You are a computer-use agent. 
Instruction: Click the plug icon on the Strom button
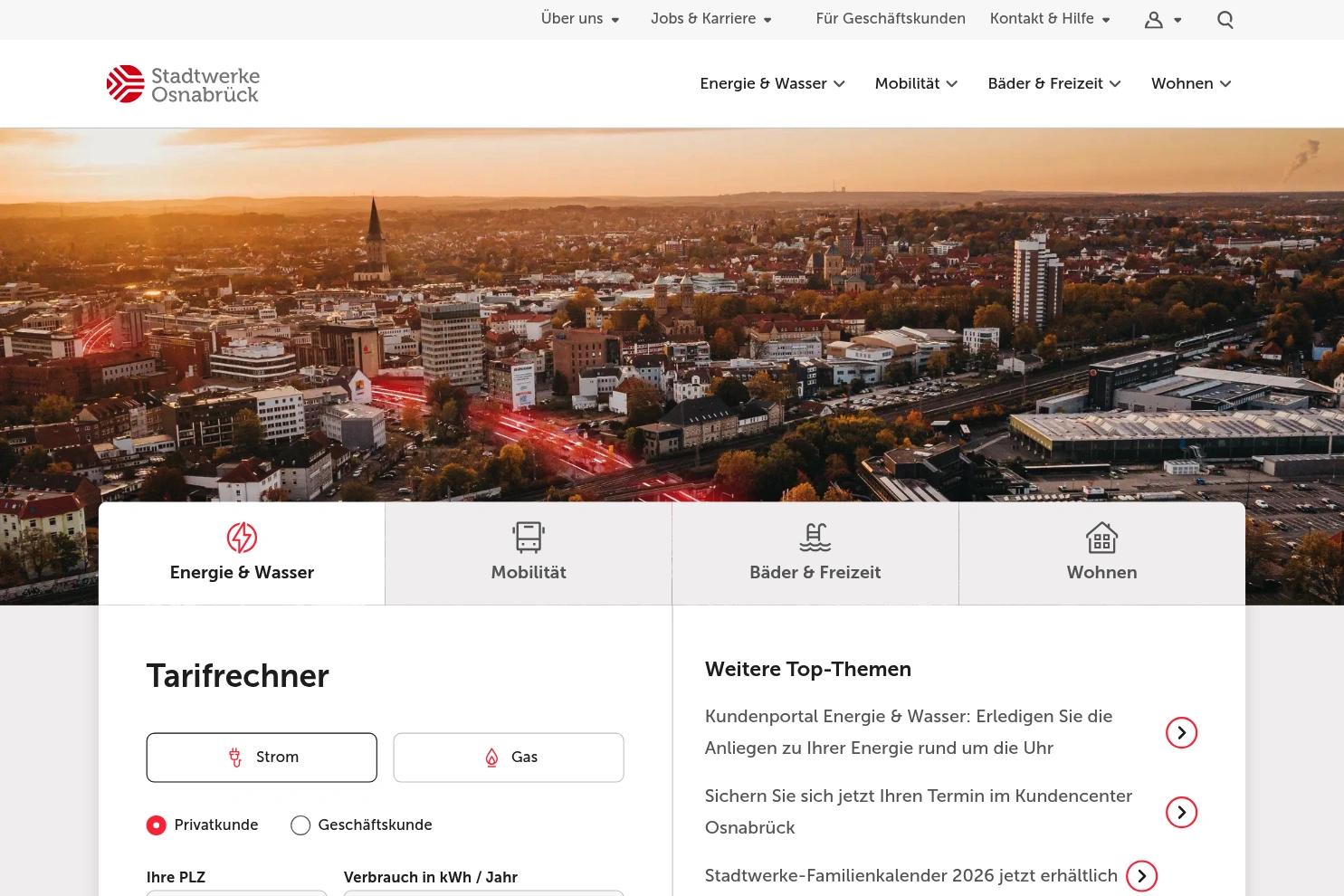[234, 758]
